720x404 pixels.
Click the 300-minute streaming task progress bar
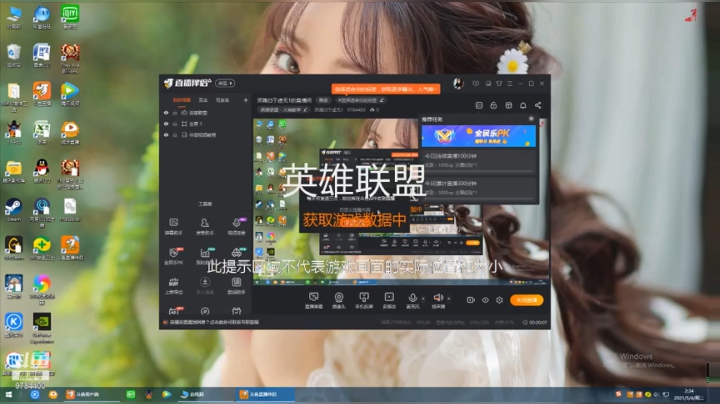coord(478,199)
